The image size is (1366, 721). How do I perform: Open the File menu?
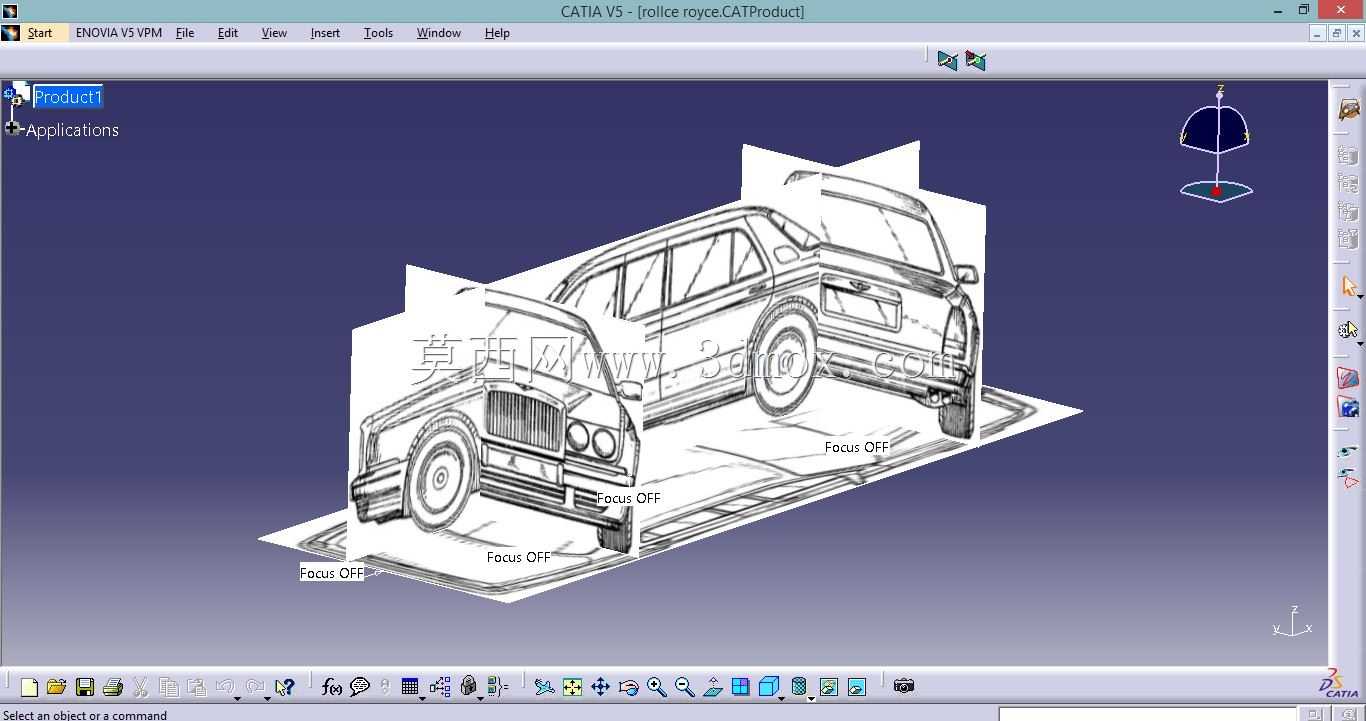click(185, 33)
